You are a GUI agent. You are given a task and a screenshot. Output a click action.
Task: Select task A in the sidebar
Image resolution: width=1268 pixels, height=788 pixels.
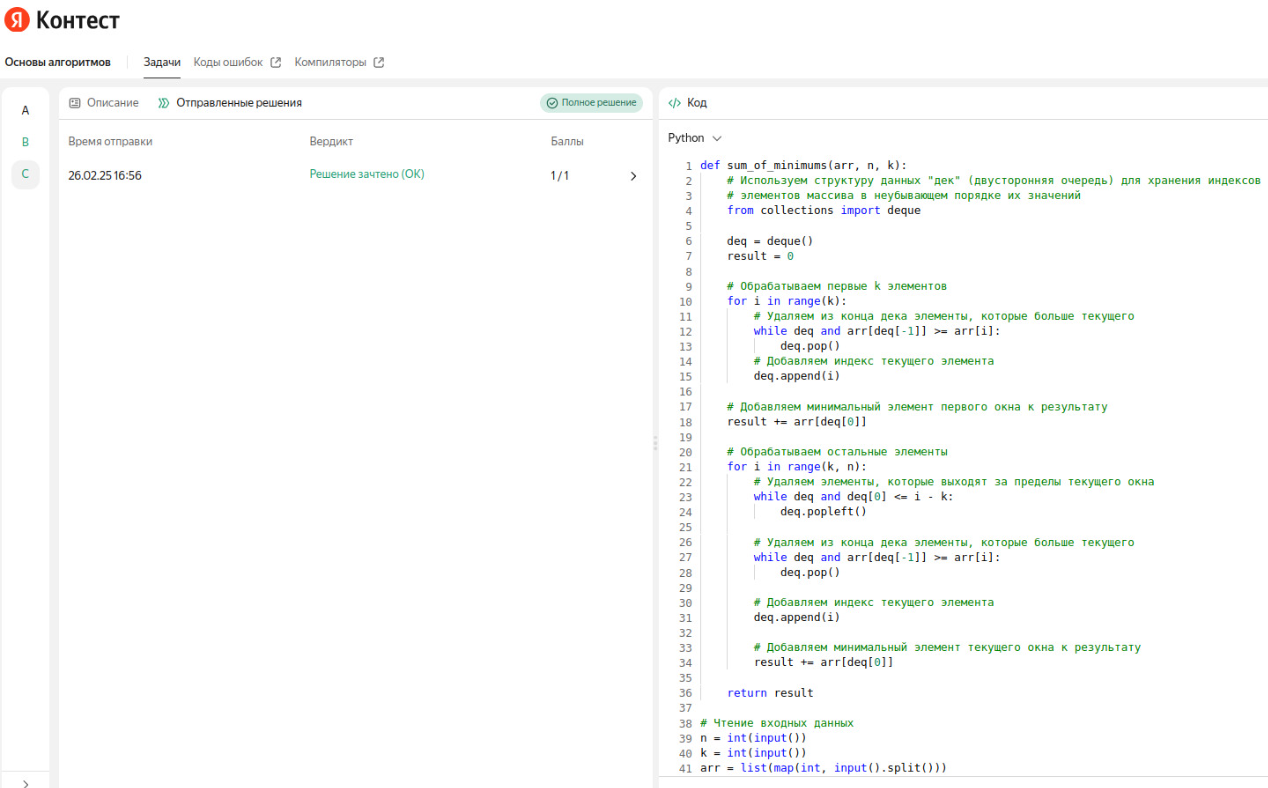point(25,111)
